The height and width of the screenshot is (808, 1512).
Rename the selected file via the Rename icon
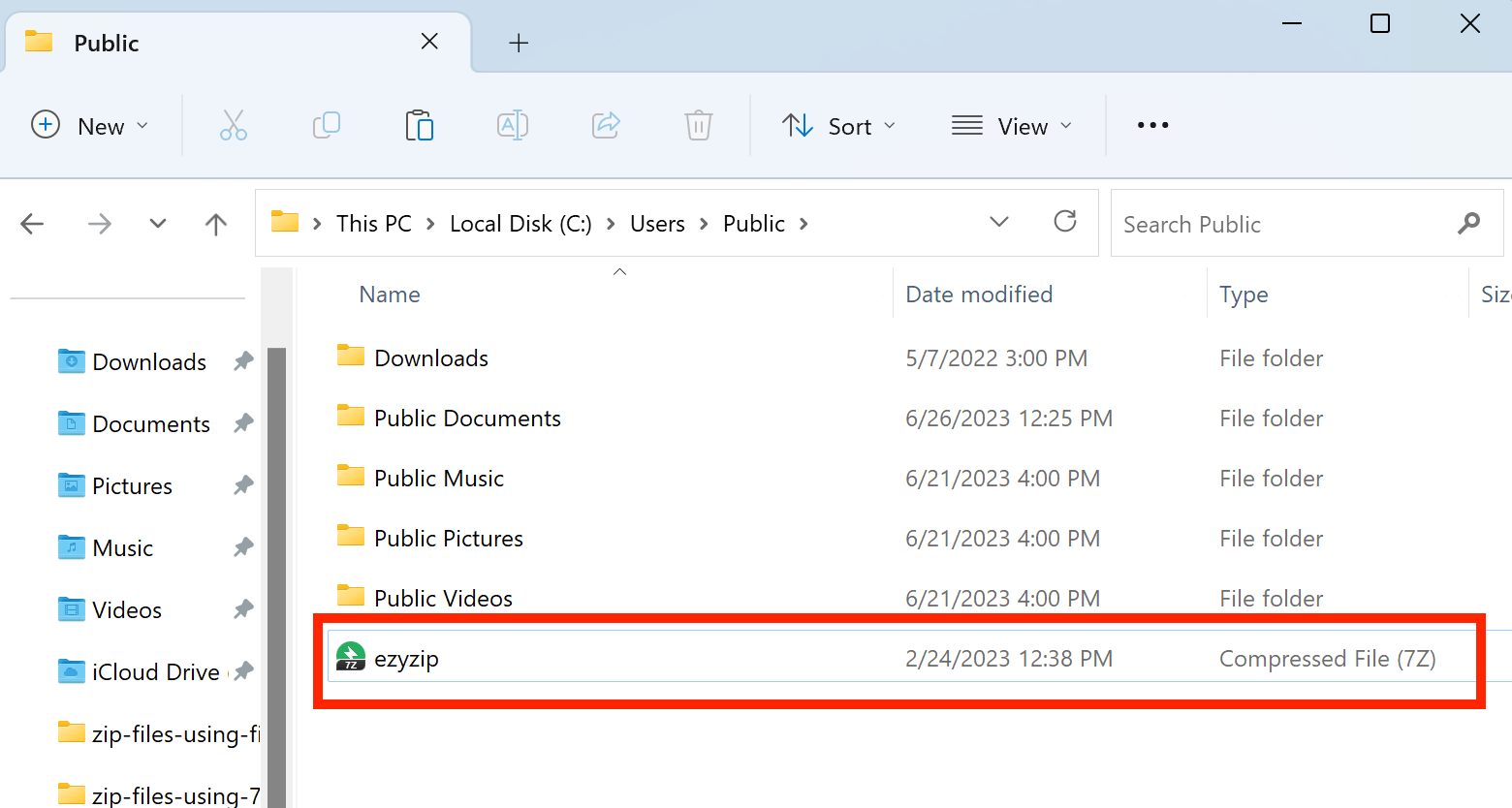coord(512,125)
